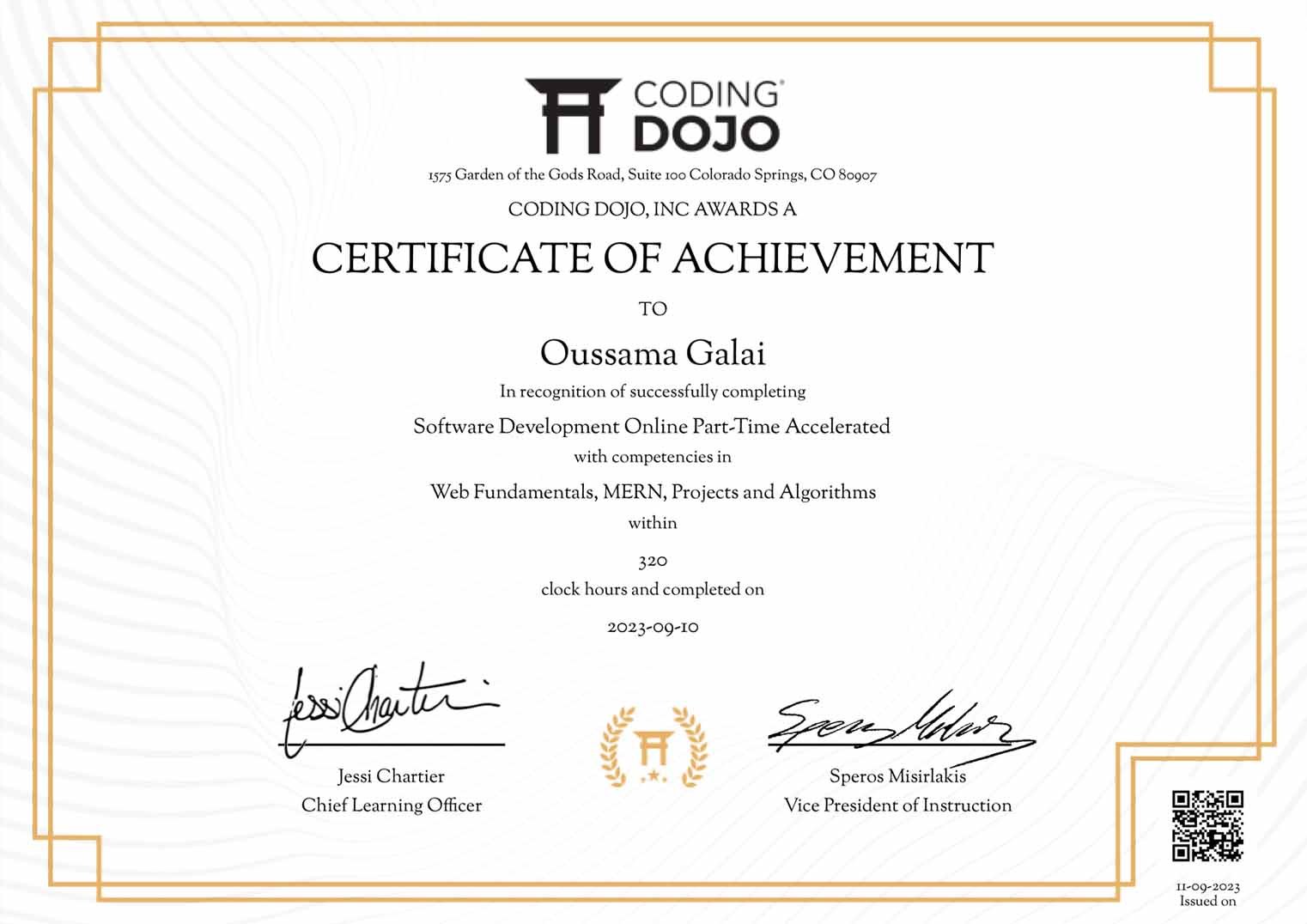The image size is (1307, 924).
Task: Click the address line '1575 Garden of the Gods Road'
Action: (x=526, y=175)
